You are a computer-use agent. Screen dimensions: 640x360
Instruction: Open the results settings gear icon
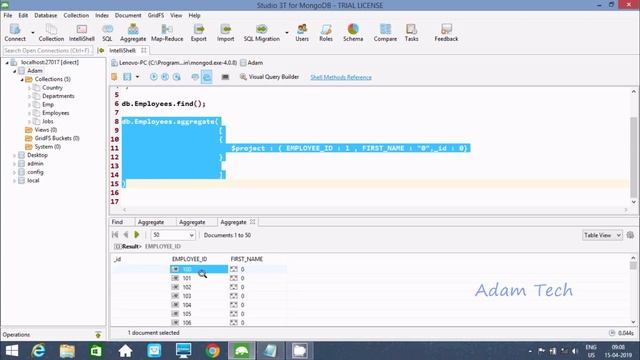pyautogui.click(x=630, y=235)
